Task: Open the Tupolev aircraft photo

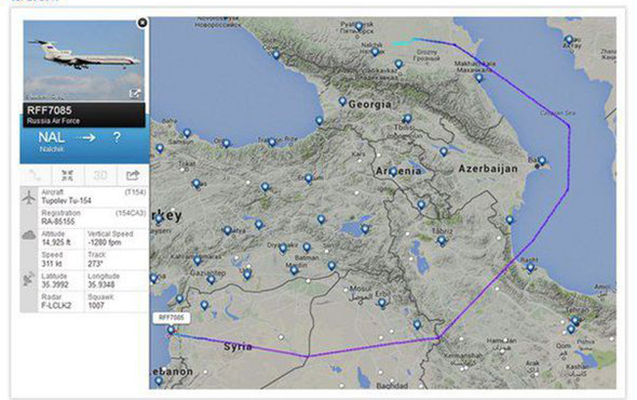Action: [82, 62]
